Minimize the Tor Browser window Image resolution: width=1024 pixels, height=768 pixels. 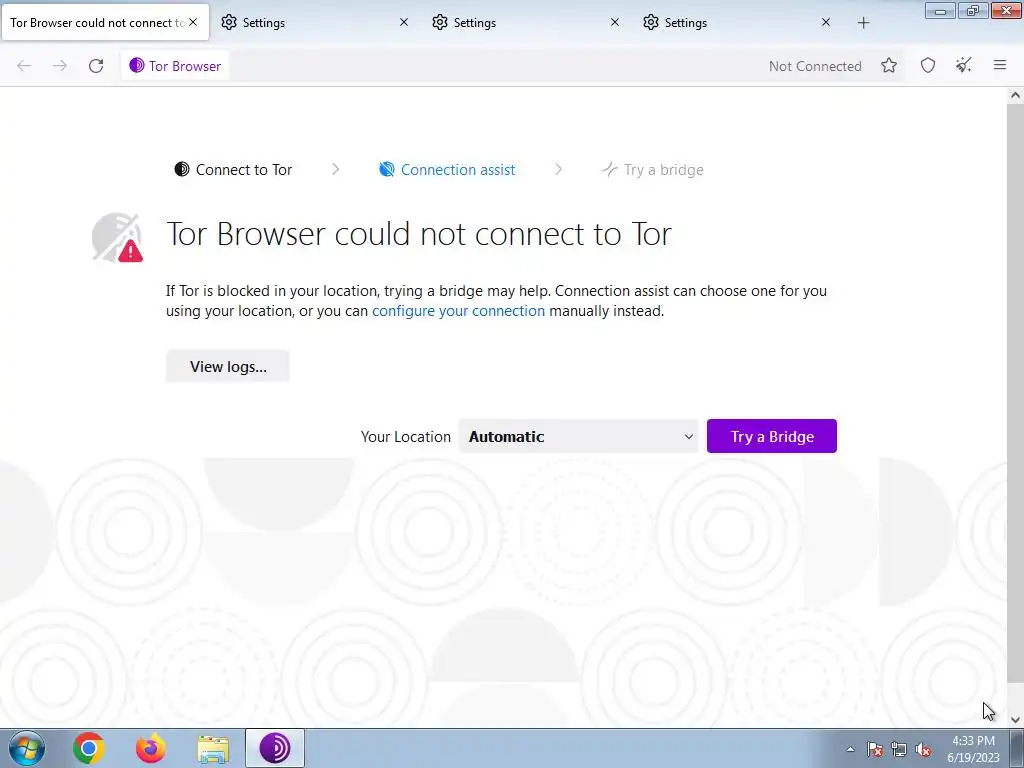(x=940, y=10)
